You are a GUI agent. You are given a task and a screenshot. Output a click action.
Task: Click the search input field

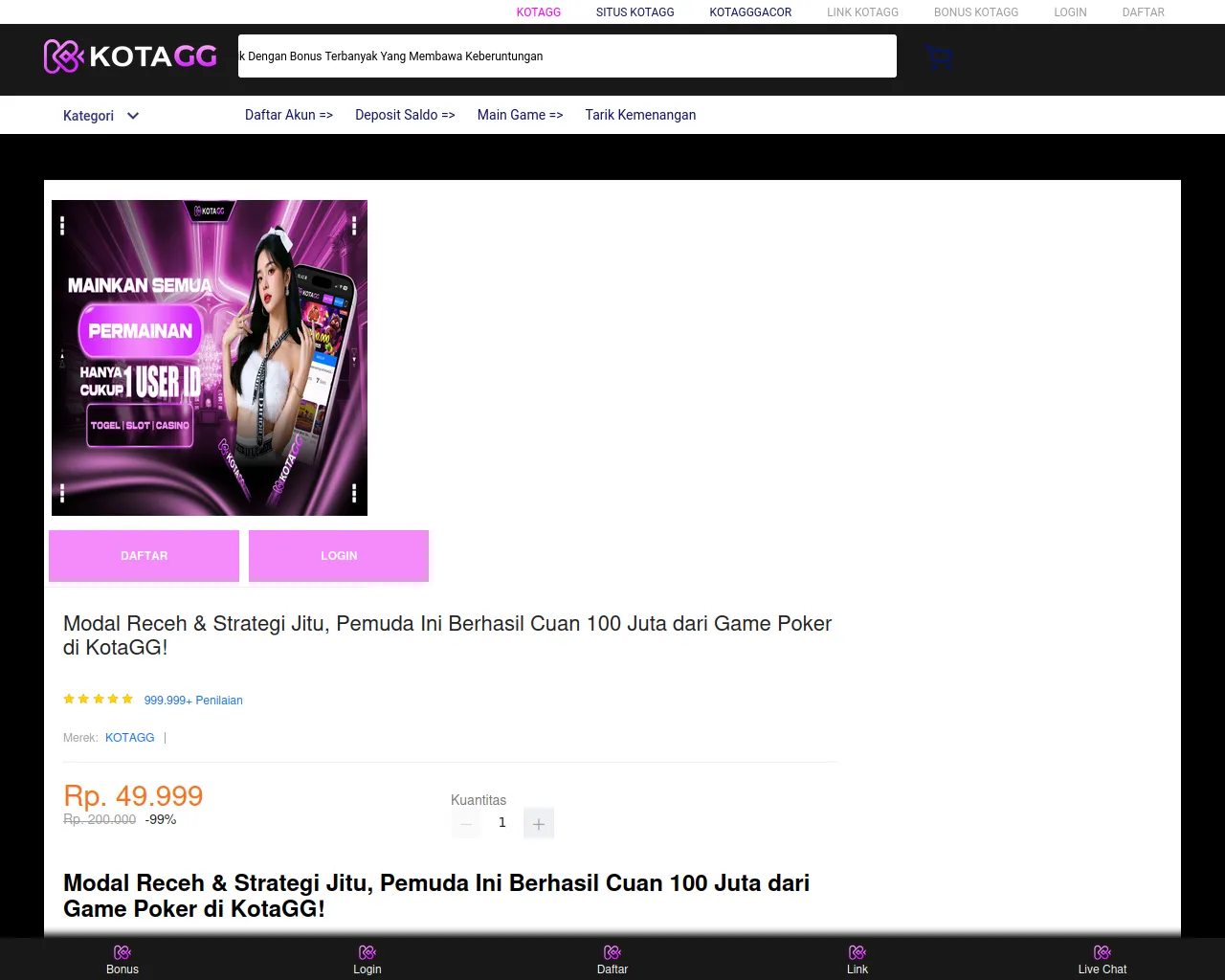(x=567, y=56)
